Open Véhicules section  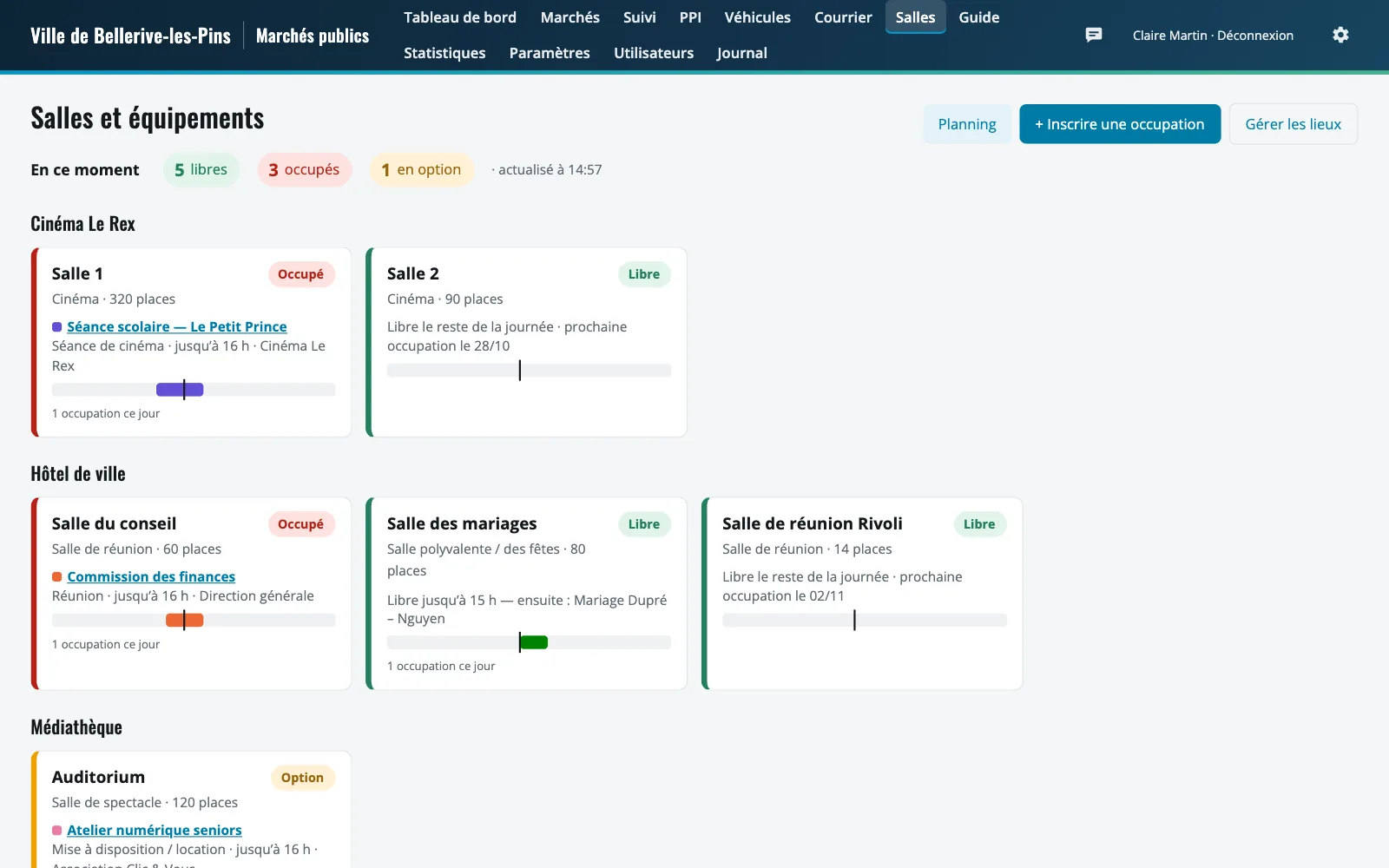point(757,17)
